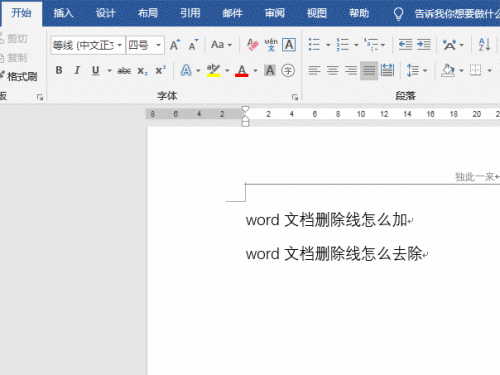This screenshot has width=500, height=375.
Task: Expand borders dropdown arrow
Action: [489, 71]
